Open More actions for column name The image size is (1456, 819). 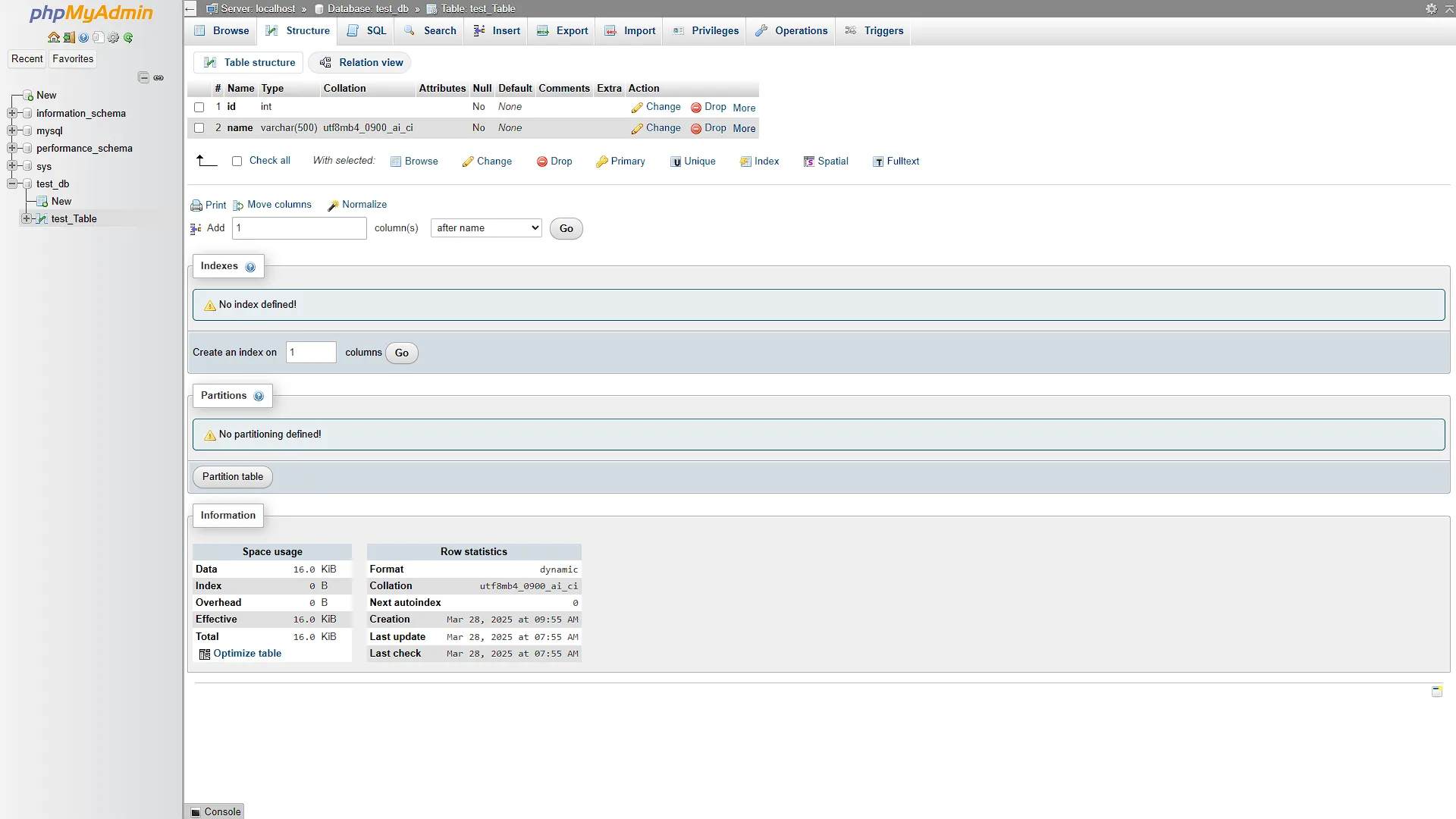744,129
